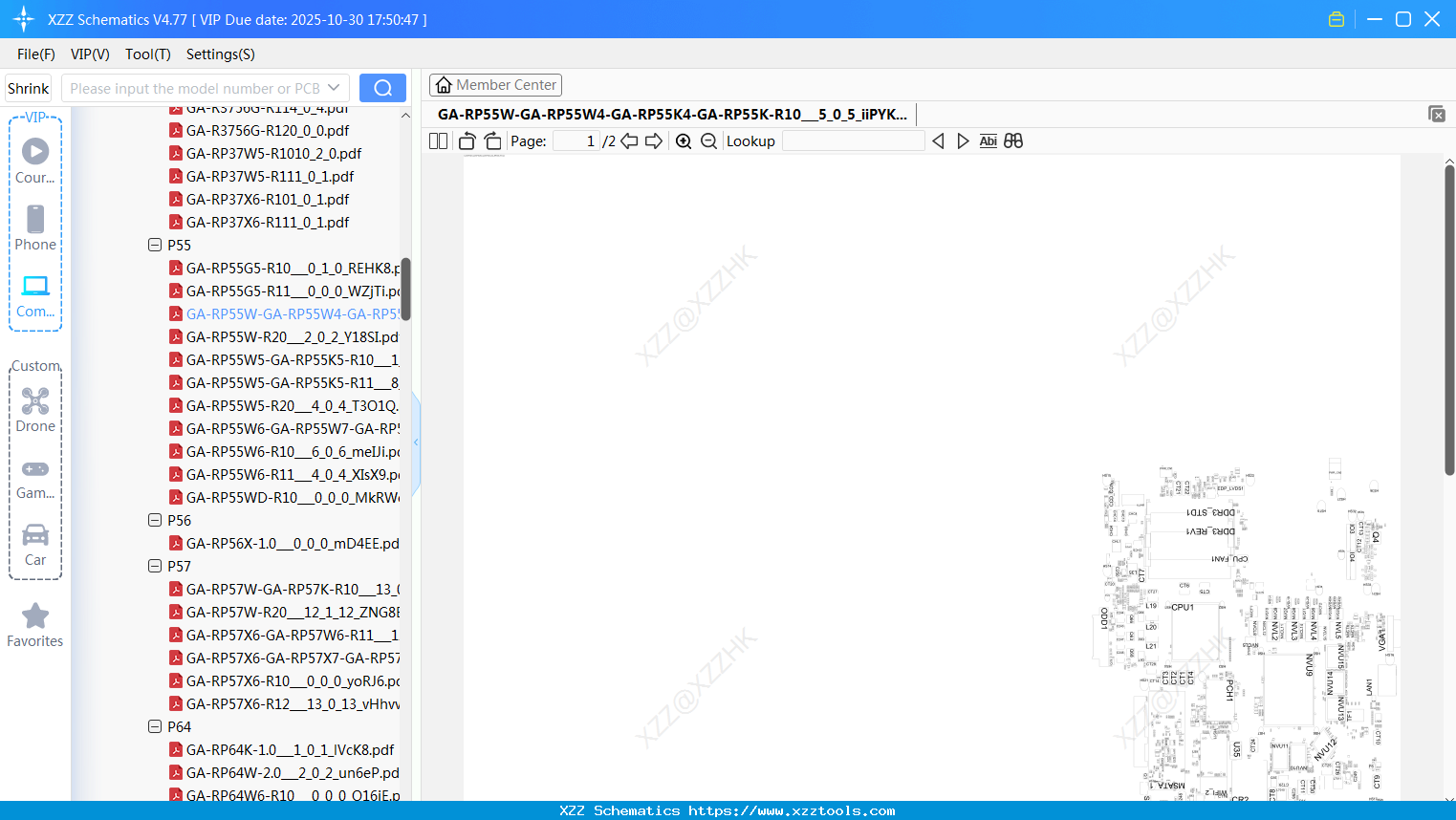Select the highlighted GA-RP55W-GA-RP55W4 tree file

(285, 313)
